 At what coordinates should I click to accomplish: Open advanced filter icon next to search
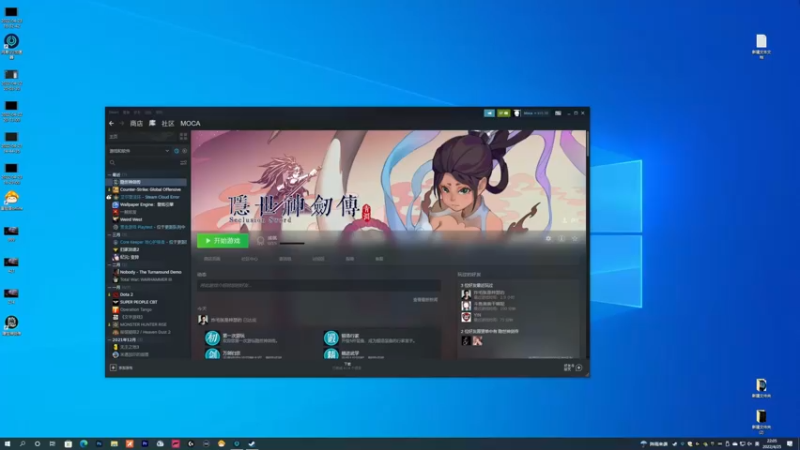click(x=183, y=163)
